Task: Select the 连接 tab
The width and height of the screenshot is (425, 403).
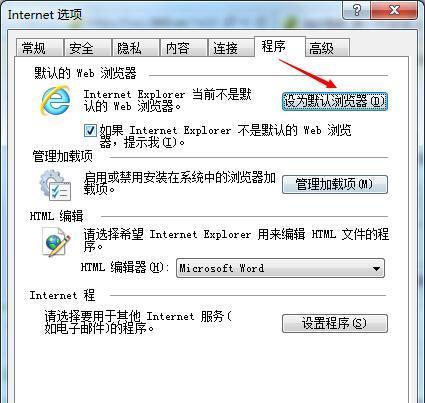Action: pyautogui.click(x=225, y=48)
